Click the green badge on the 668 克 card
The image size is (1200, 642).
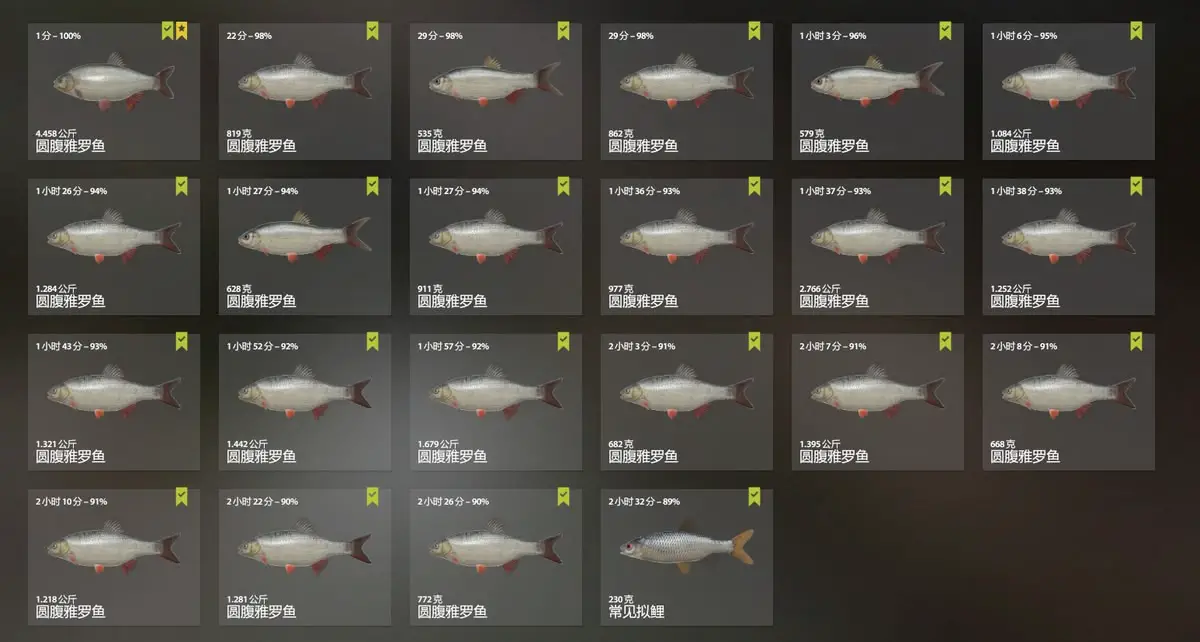point(1136,341)
